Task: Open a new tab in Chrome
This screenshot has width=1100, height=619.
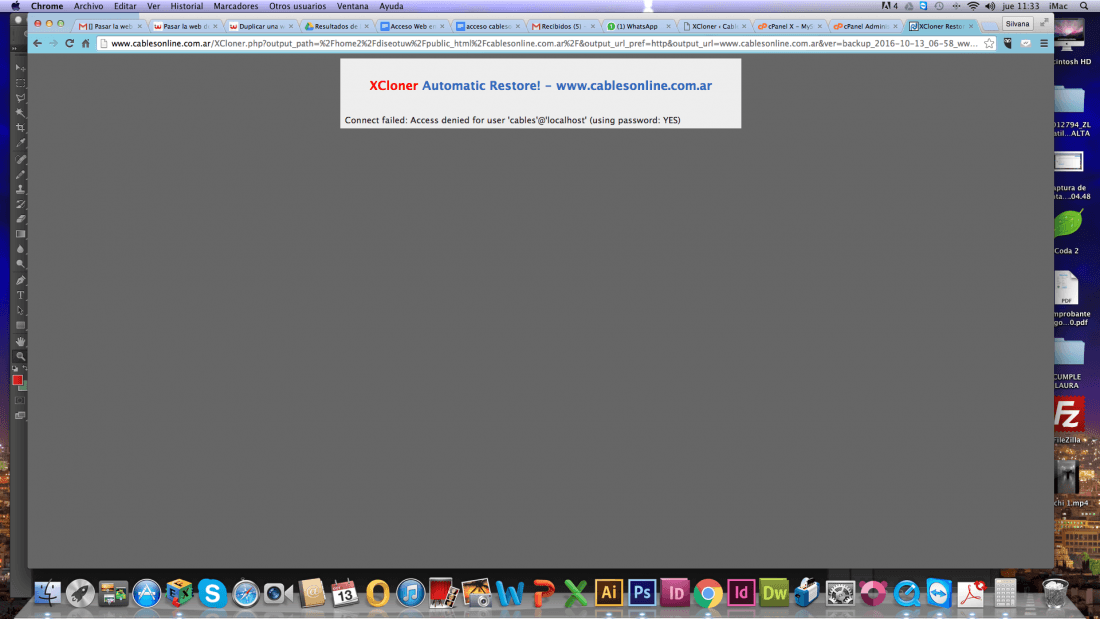Action: point(989,27)
